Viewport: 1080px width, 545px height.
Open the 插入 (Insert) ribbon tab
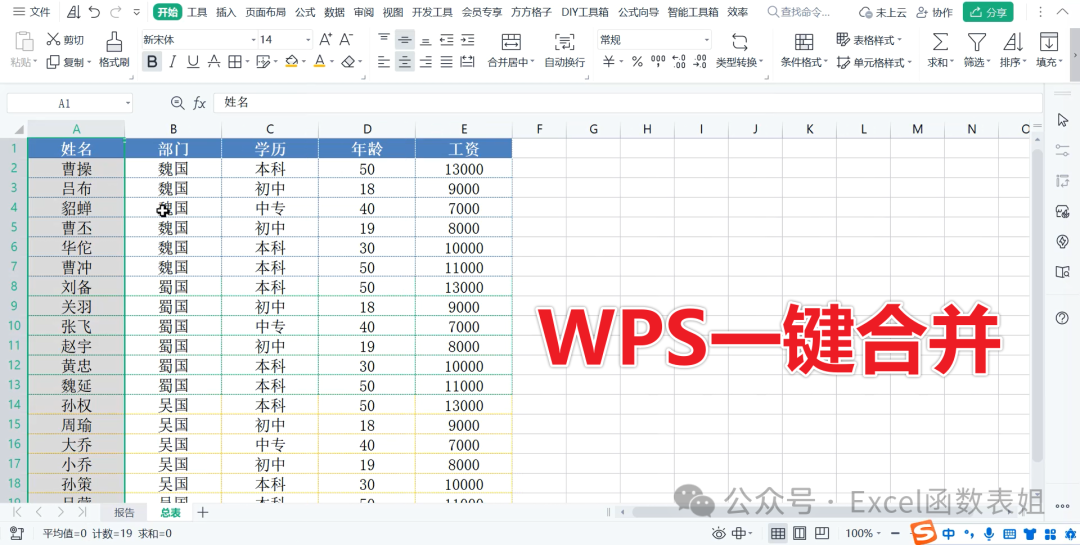click(x=226, y=12)
